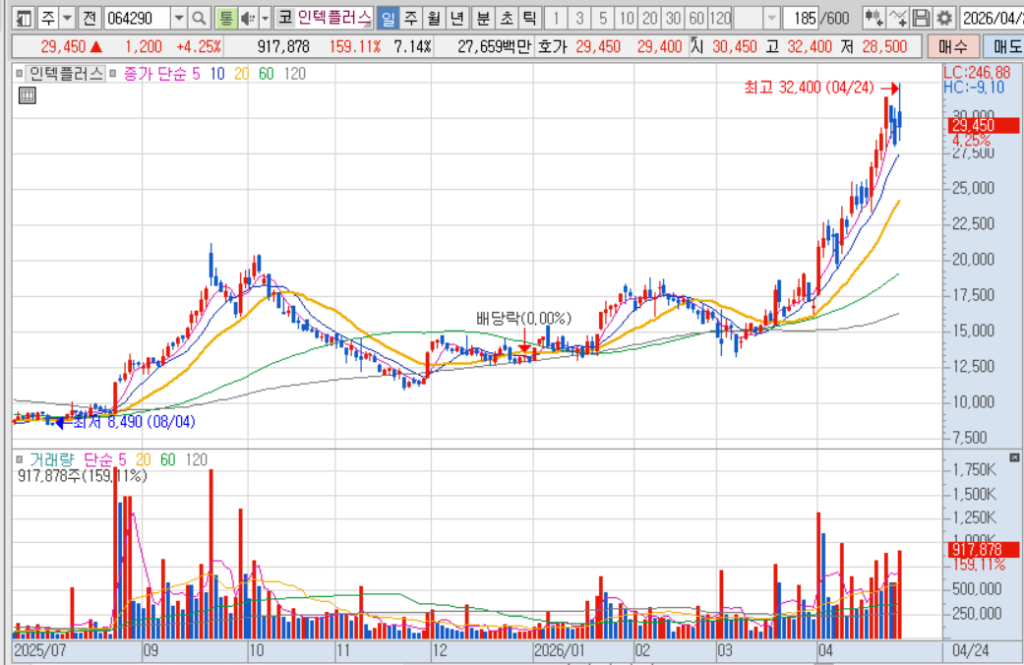Choose the 30 interval button
The width and height of the screenshot is (1024, 665).
(673, 18)
